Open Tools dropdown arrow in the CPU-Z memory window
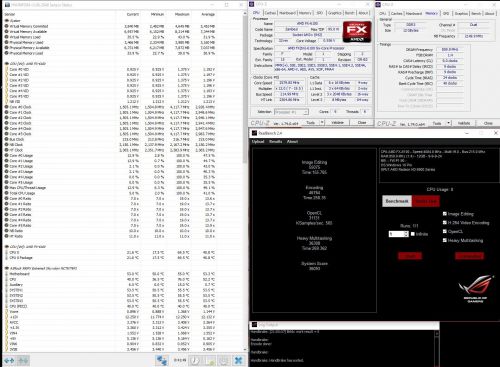The height and width of the screenshot is (367, 500). click(449, 123)
